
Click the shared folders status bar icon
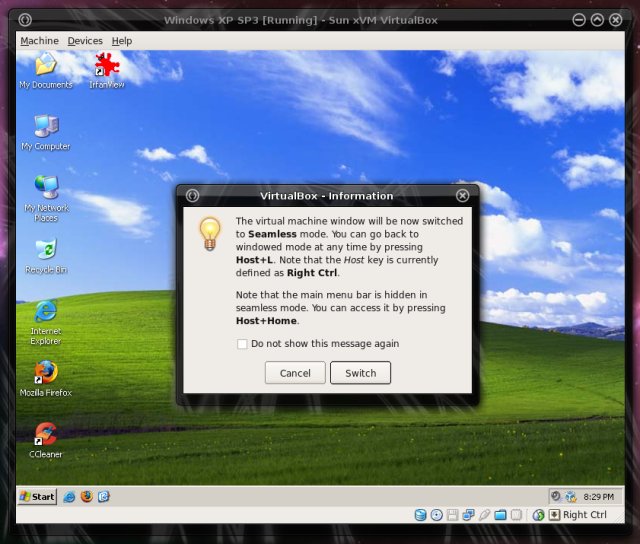(501, 515)
